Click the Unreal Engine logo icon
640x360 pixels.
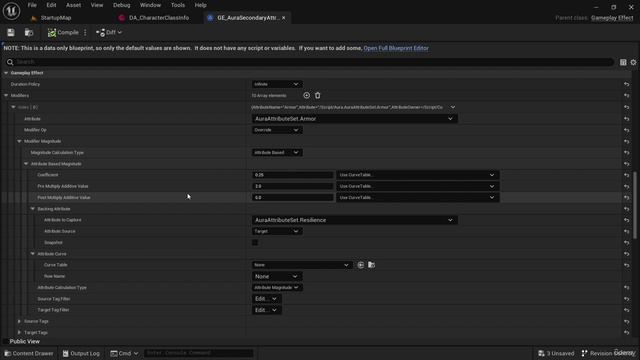pos(11,11)
